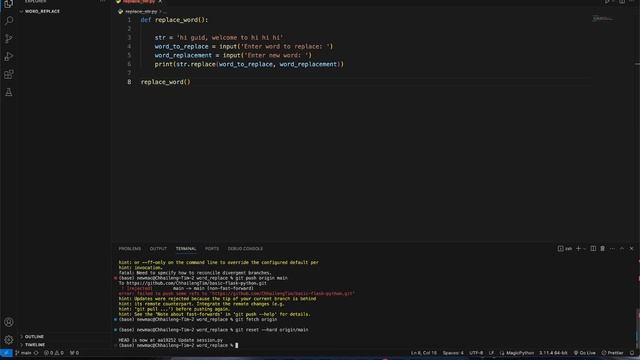Click the main branch in status bar
640x360 pixels.
23,353
